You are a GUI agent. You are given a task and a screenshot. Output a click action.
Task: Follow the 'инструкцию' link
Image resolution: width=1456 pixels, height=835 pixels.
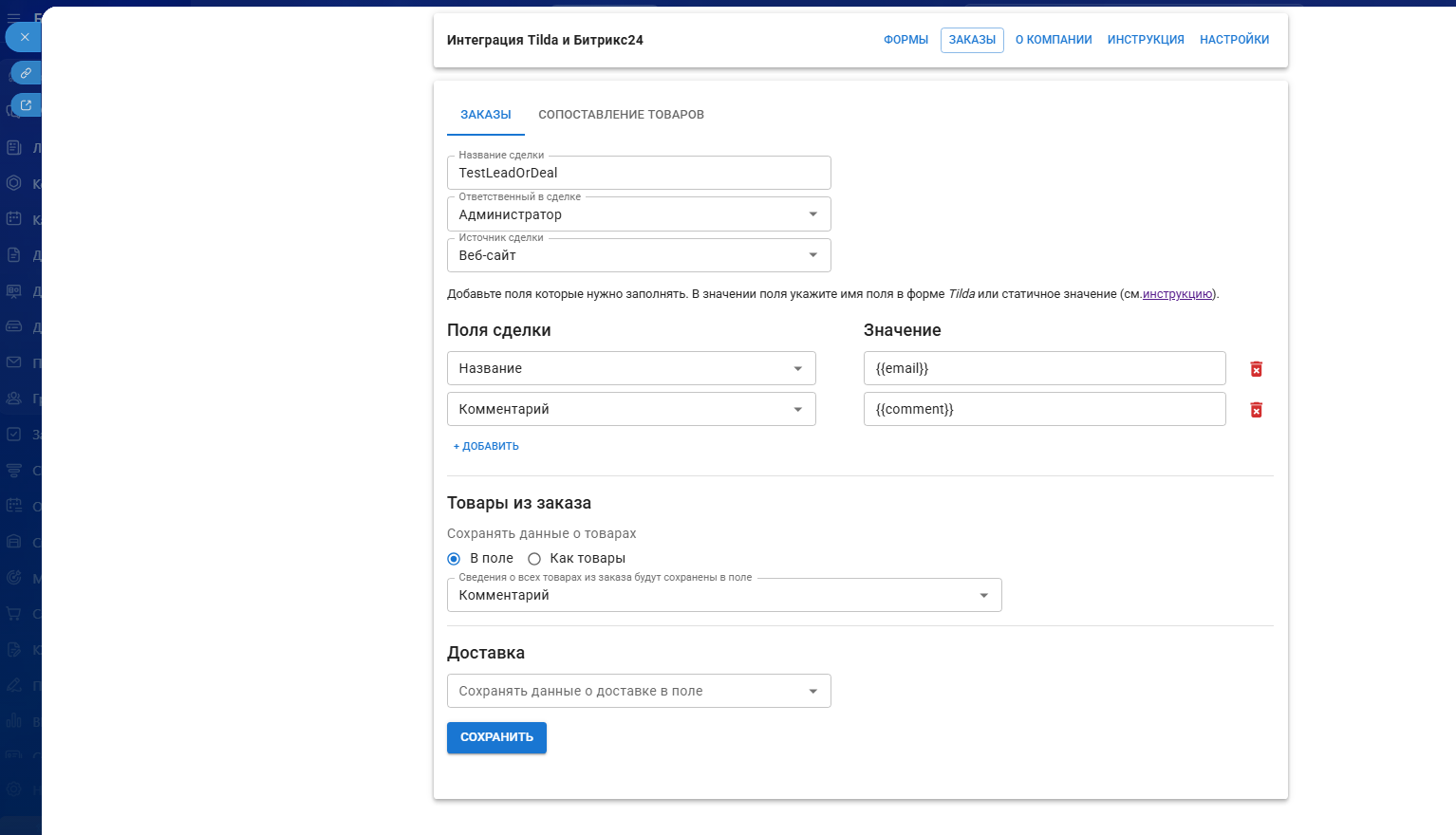click(1177, 294)
